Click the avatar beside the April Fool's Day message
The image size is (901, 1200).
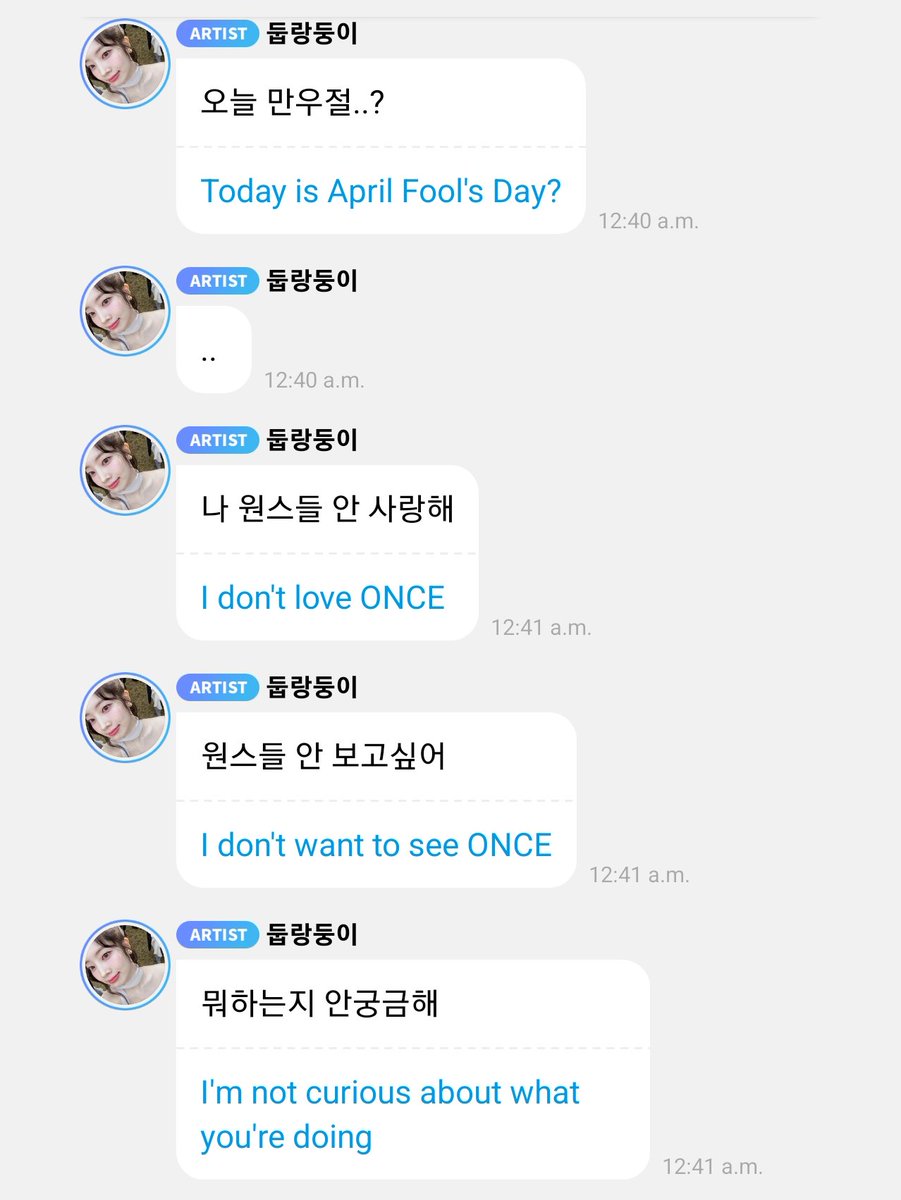point(124,63)
